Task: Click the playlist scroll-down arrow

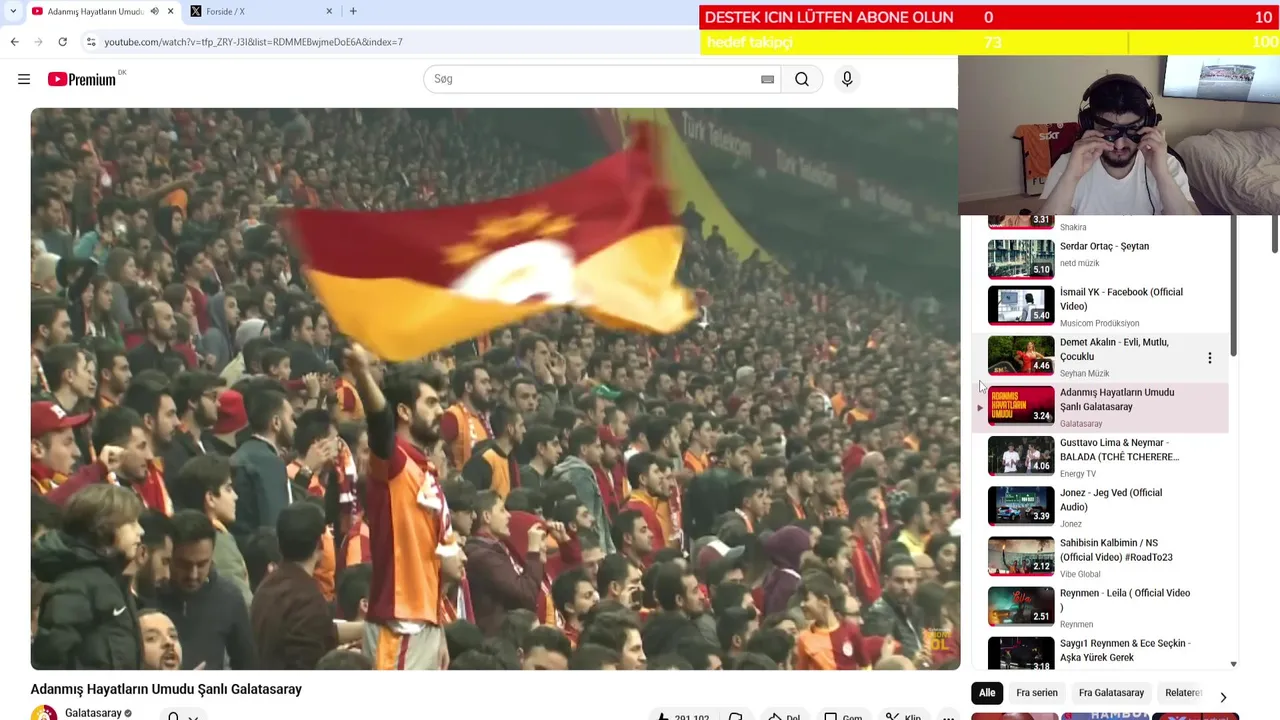Action: [1233, 664]
